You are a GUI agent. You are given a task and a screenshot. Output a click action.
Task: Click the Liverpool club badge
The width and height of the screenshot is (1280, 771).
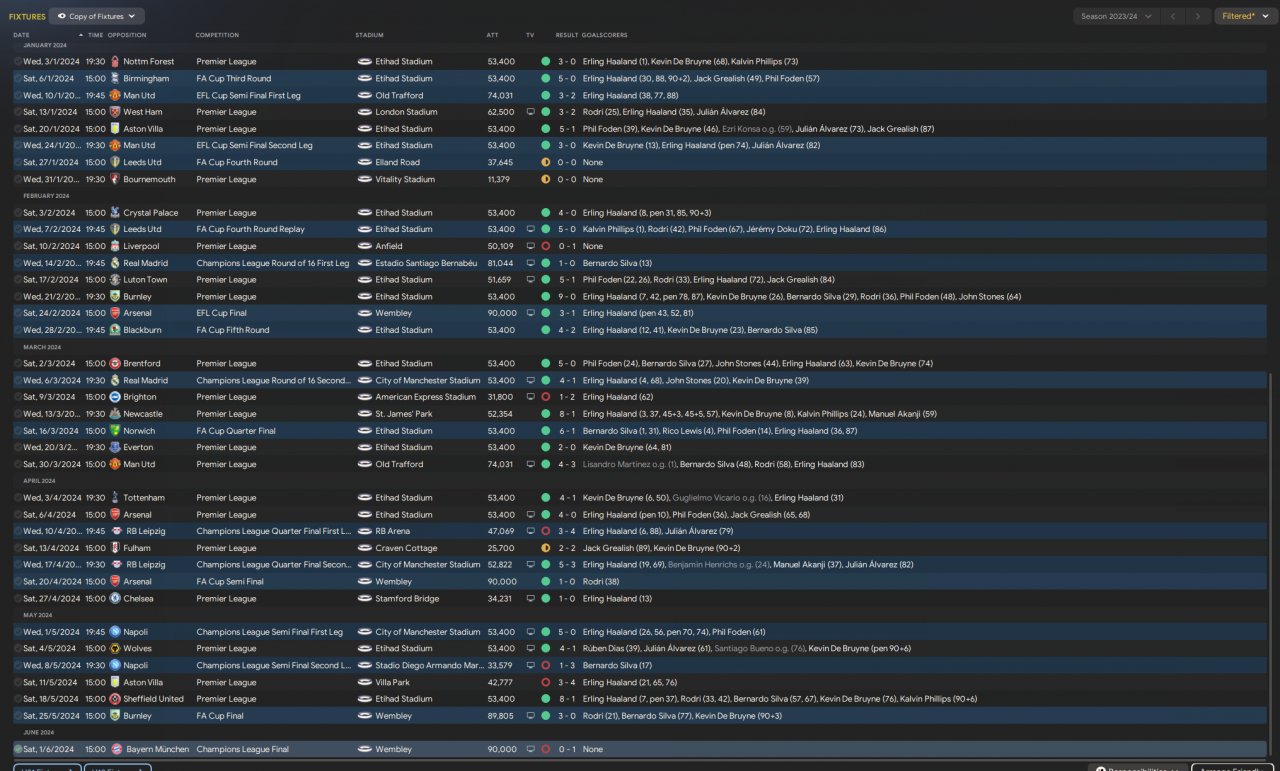pyautogui.click(x=115, y=246)
